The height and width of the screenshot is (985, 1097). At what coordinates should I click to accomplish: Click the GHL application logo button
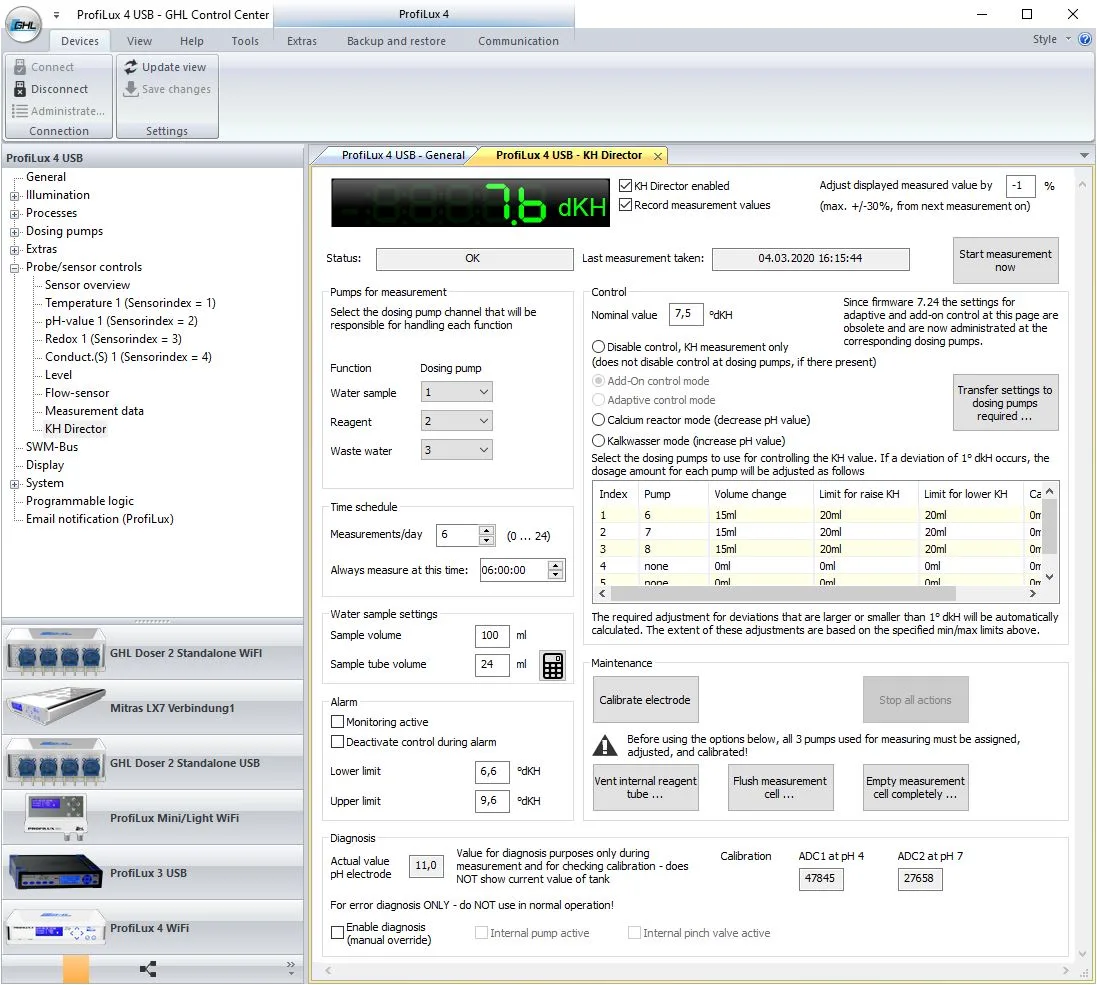tap(24, 25)
